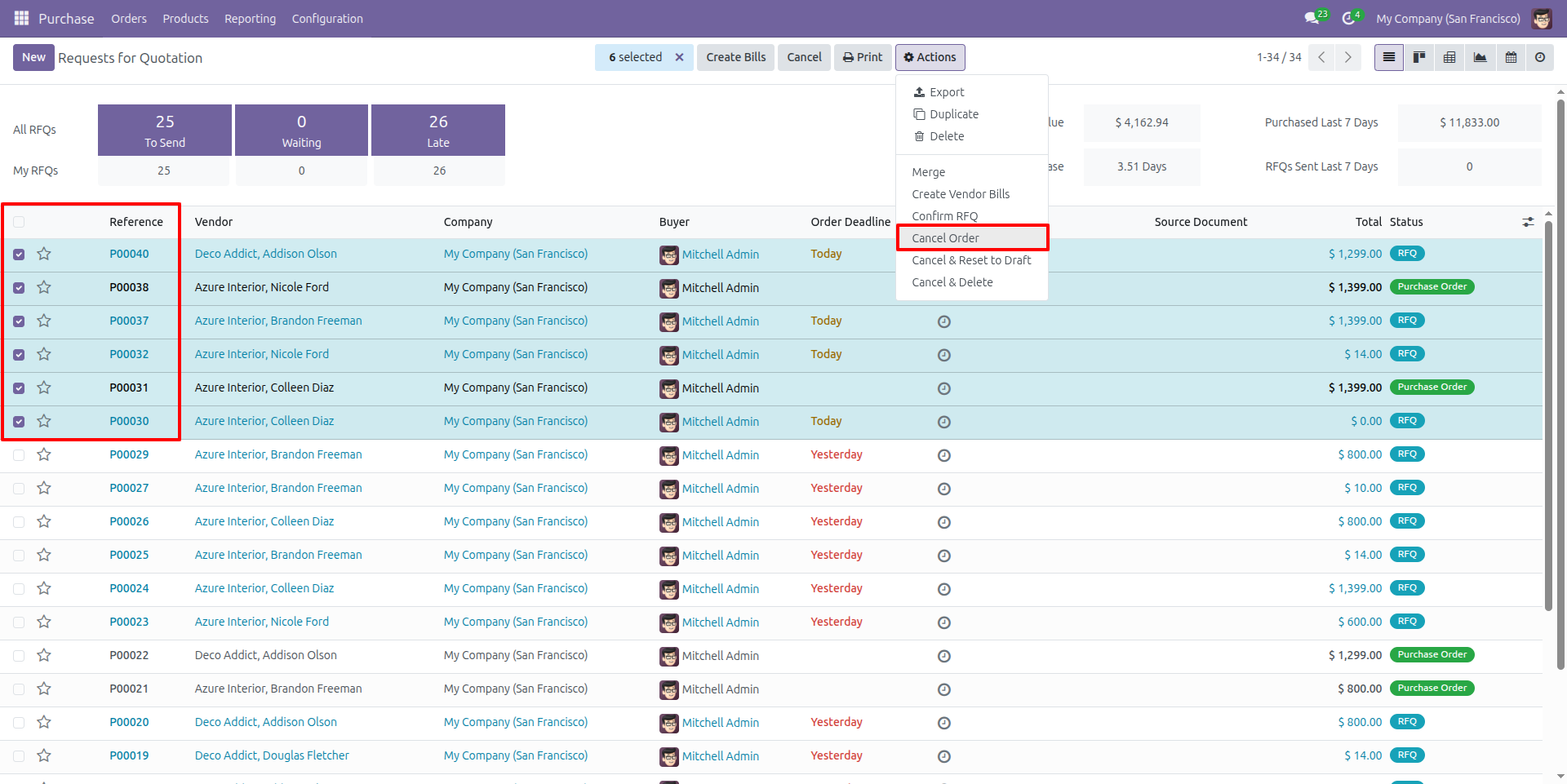Check the P00029 row checkbox
The height and width of the screenshot is (784, 1567).
(x=19, y=455)
